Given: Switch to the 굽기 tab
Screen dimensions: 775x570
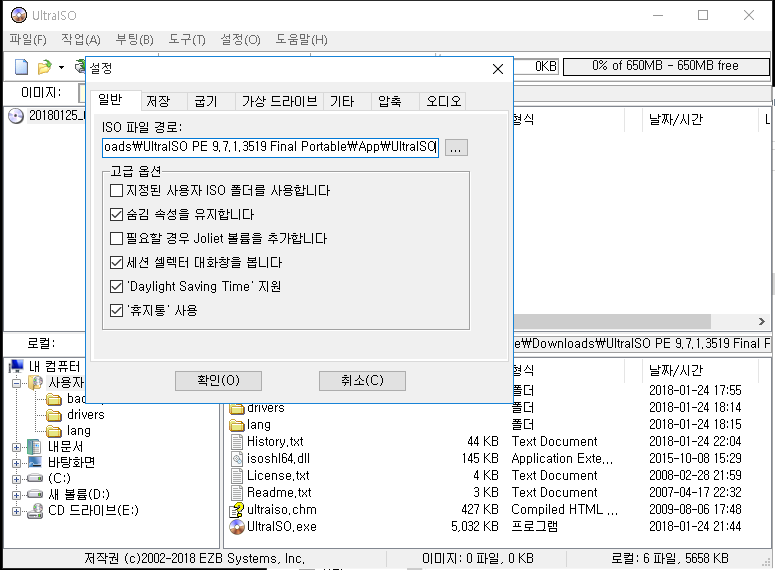Looking at the screenshot, I should click(x=210, y=101).
